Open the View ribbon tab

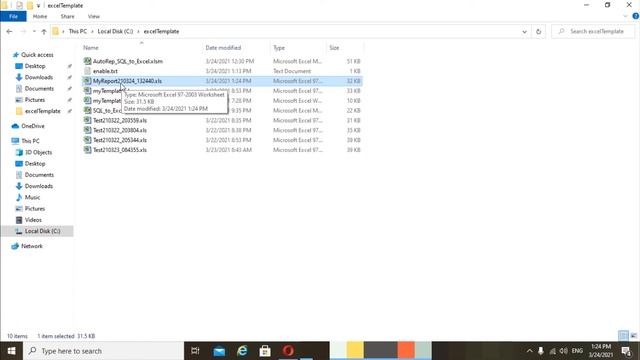(x=93, y=16)
